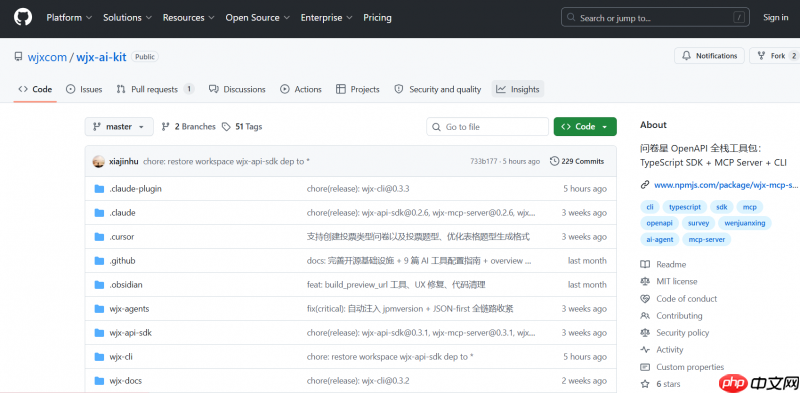Click the wjx-docs folder icon

click(99, 381)
